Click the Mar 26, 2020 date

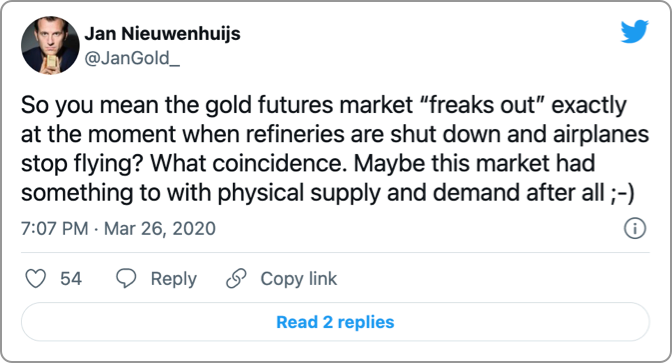(160, 228)
